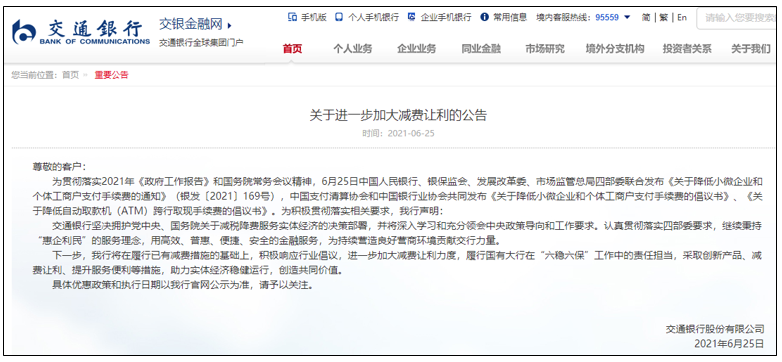Image resolution: width=782 pixels, height=362 pixels.
Task: Click the 常用信息 text link
Action: (x=510, y=17)
